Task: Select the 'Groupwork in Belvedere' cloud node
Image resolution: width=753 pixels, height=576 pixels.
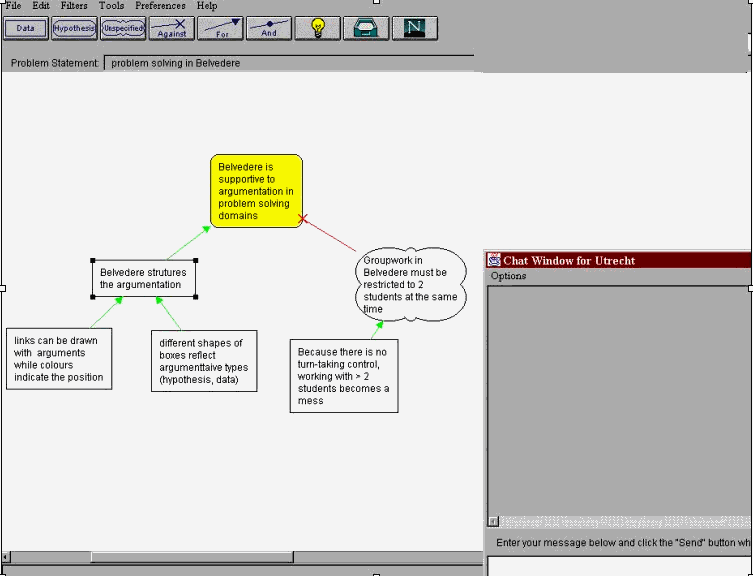Action: (411, 284)
